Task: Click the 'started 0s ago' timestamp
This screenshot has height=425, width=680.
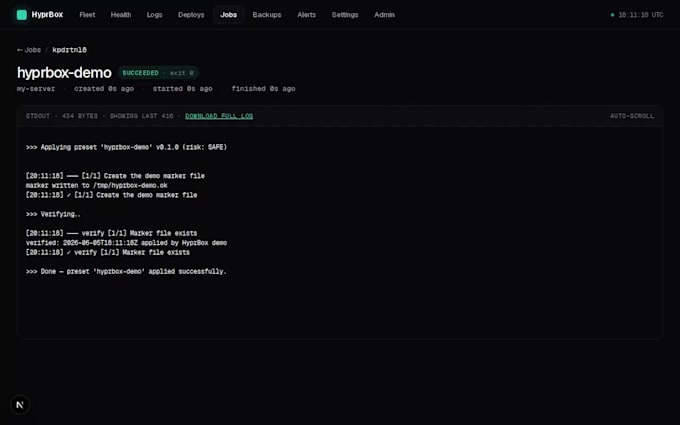Action: (x=183, y=88)
